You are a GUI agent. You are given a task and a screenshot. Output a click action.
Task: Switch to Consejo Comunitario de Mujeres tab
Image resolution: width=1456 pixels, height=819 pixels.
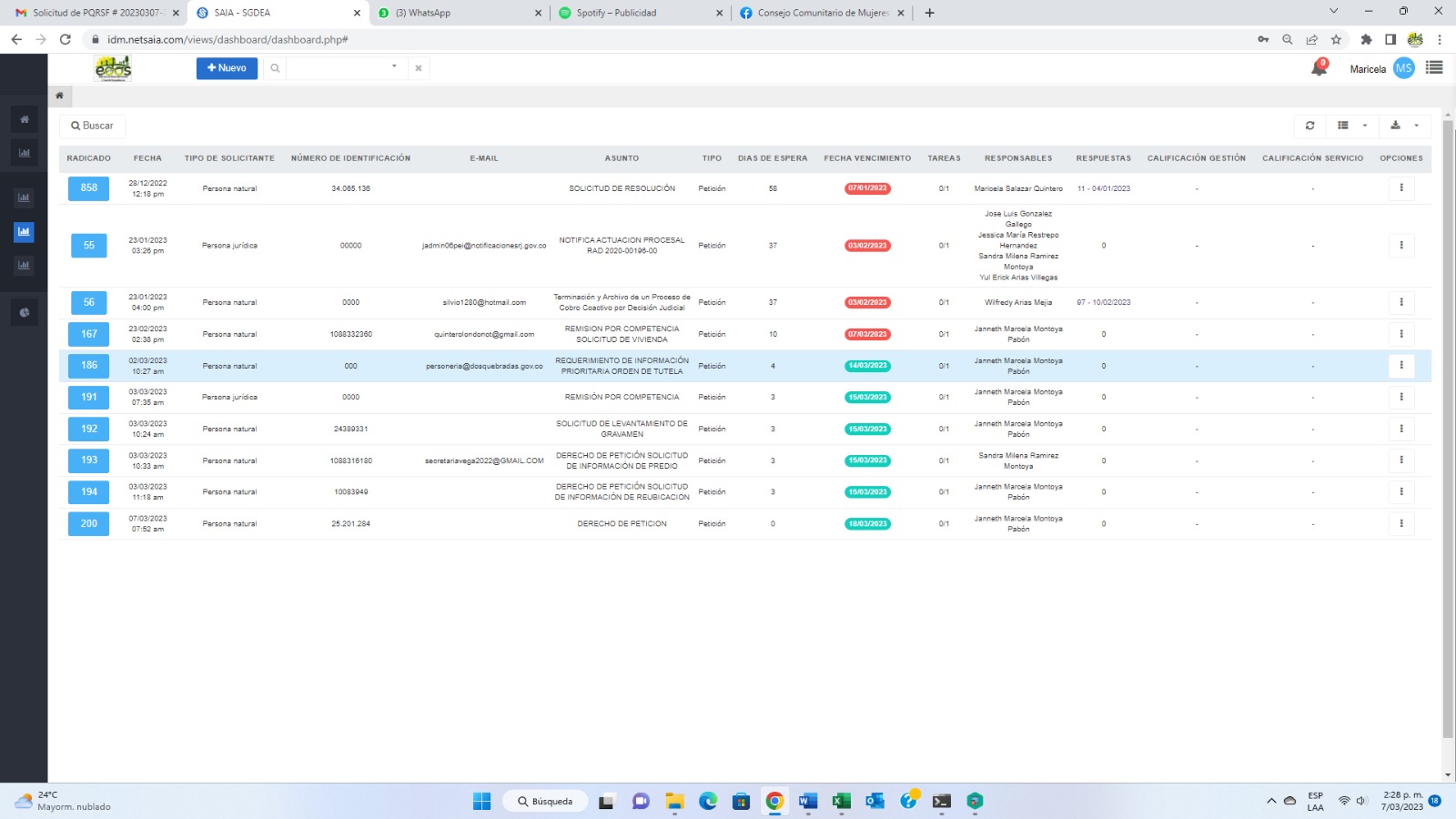pyautogui.click(x=821, y=13)
